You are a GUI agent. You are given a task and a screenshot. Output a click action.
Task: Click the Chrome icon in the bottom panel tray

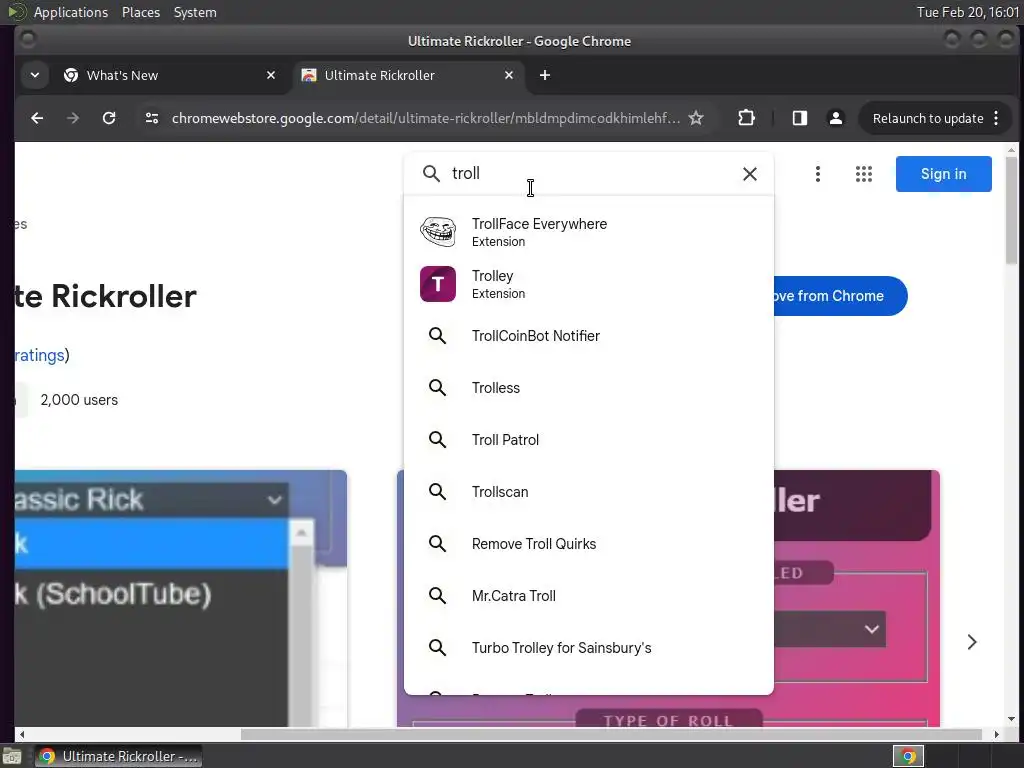pos(908,756)
